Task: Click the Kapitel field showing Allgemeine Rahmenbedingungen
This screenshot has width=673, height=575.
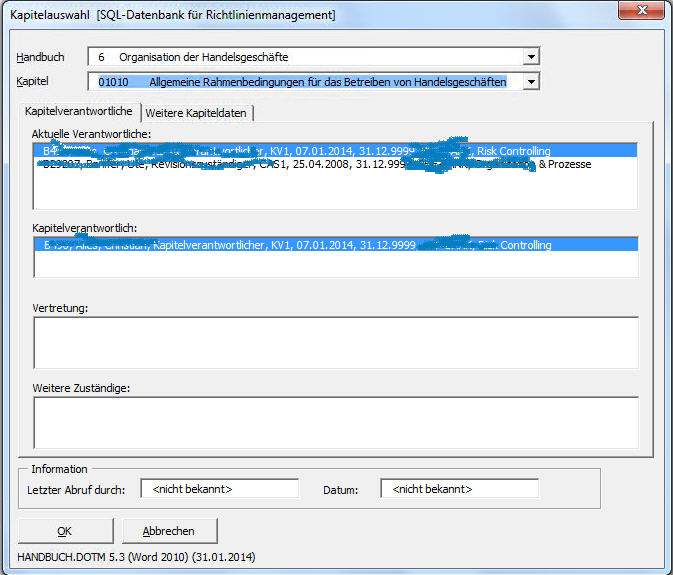Action: 305,82
